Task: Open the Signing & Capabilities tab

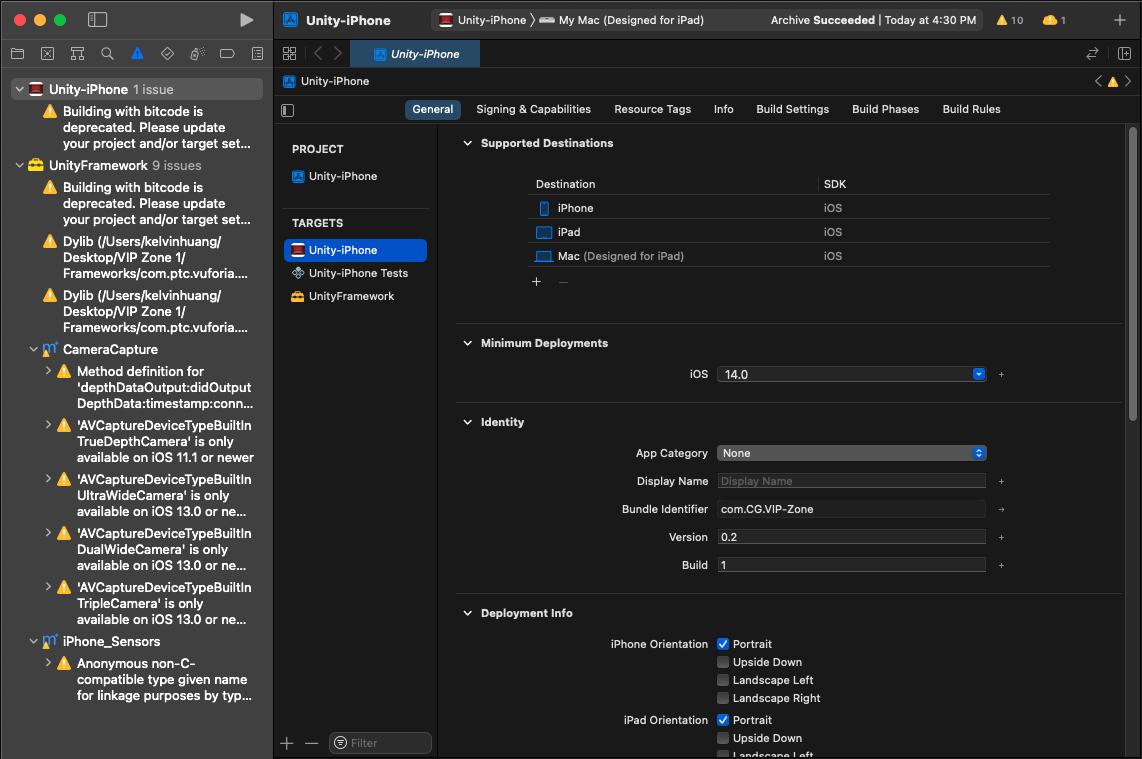Action: (x=533, y=109)
